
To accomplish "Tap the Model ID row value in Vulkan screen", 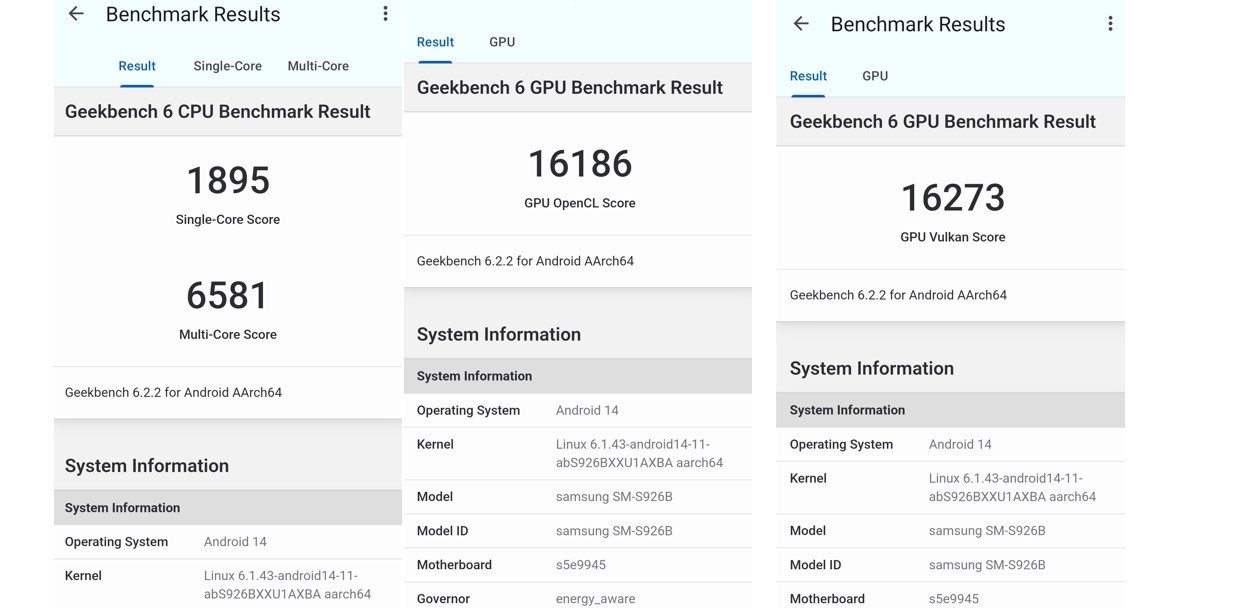I will (x=987, y=565).
